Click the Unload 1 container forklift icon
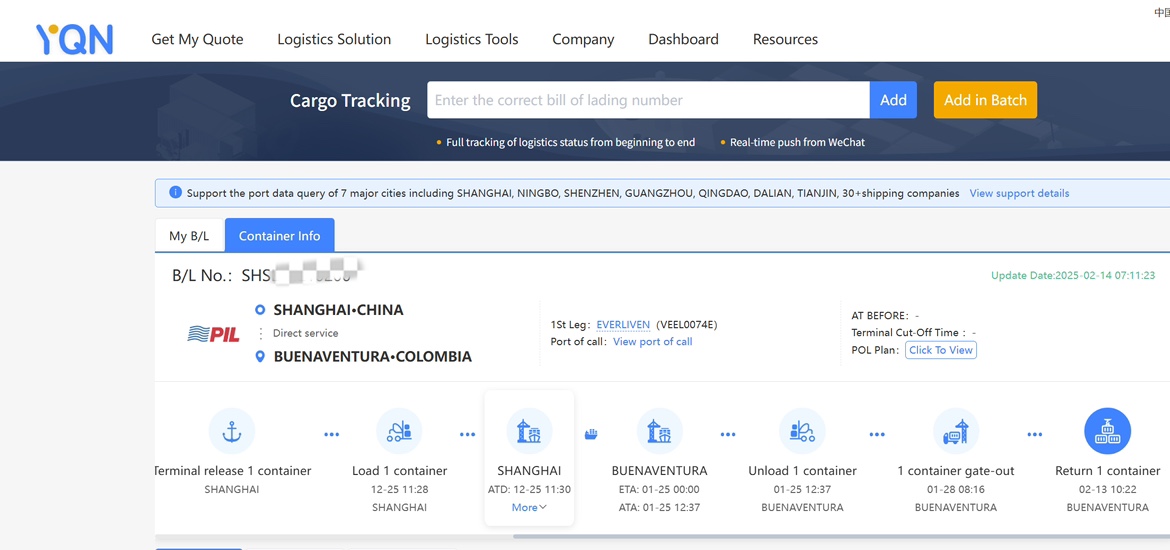Viewport: 1170px width, 550px height. [x=802, y=431]
